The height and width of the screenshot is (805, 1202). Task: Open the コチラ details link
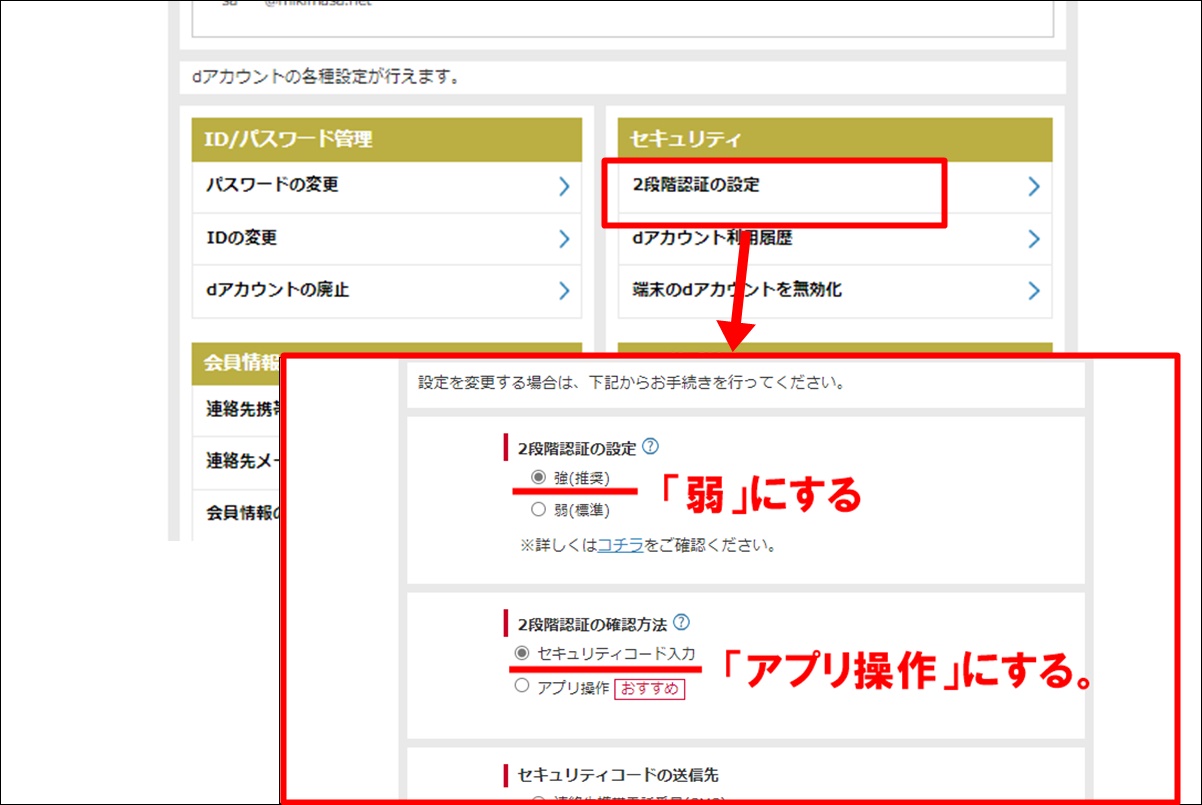620,546
